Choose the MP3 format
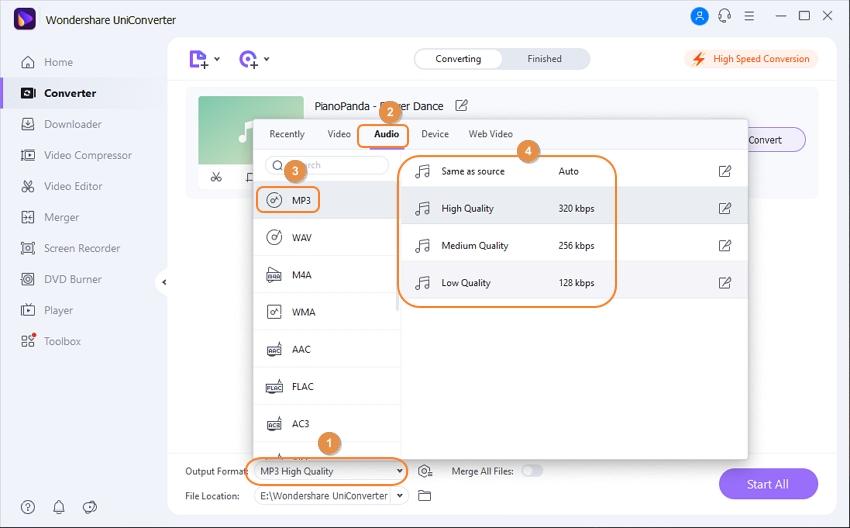Screen dimensions: 850x528 pos(327,200)
